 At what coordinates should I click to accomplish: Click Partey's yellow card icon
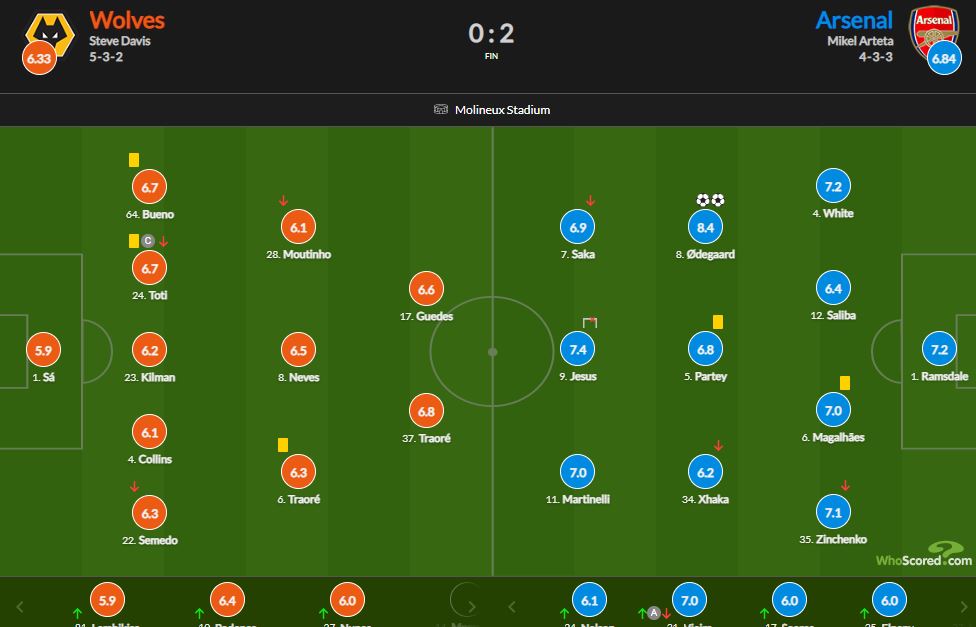click(718, 322)
